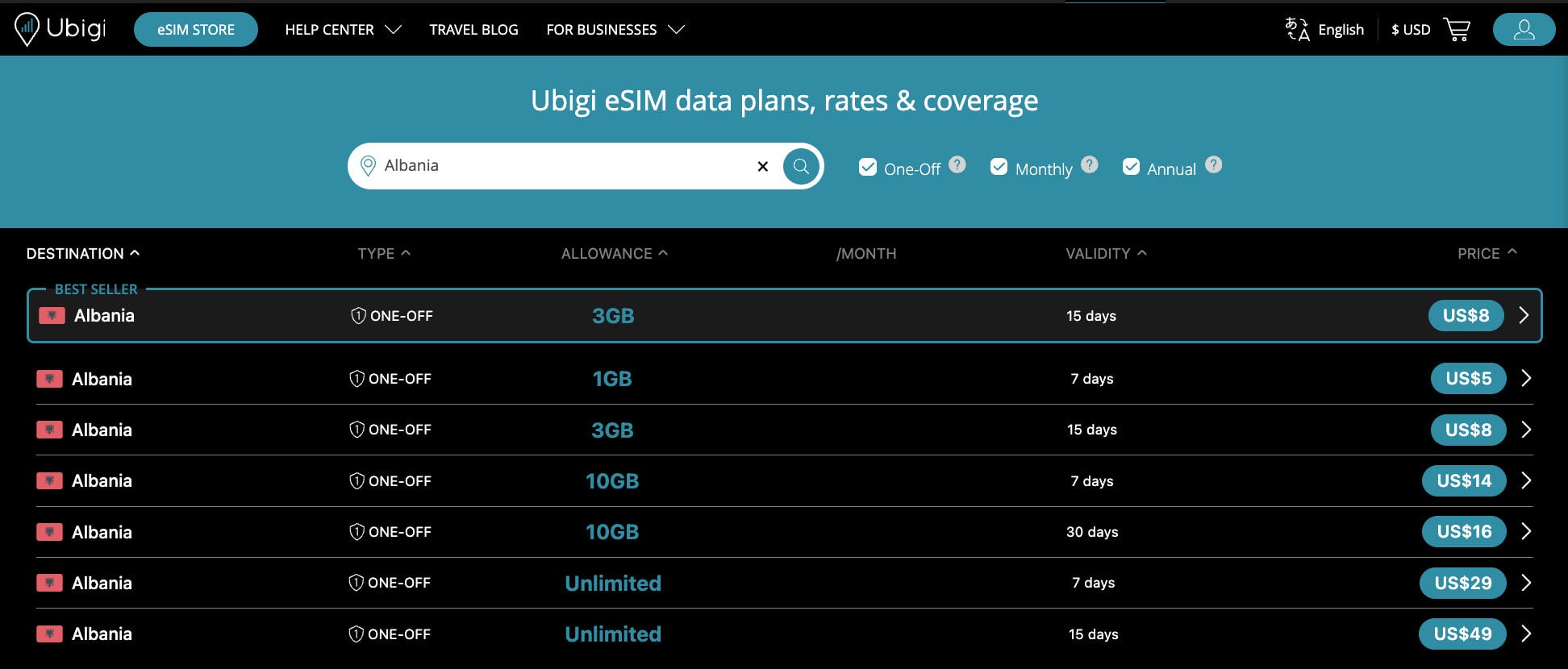
Task: Click the Ubigi logo
Action: coord(60,29)
